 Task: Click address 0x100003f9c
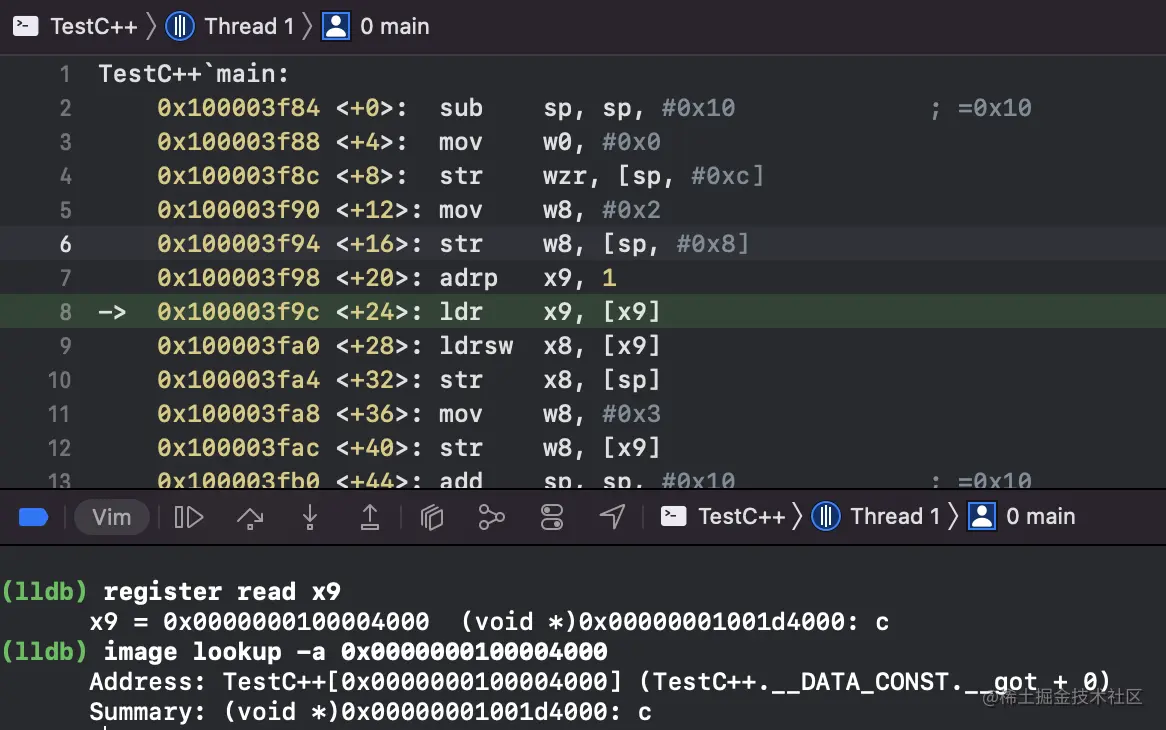[239, 312]
